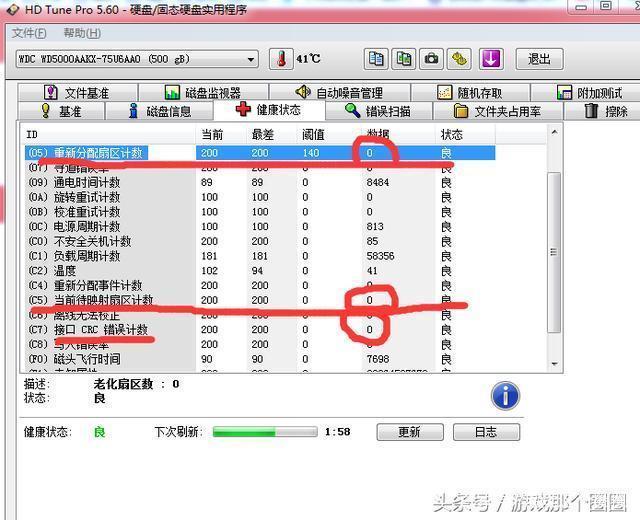The width and height of the screenshot is (640, 520).
Task: Click the blue information icon
Action: click(x=505, y=396)
